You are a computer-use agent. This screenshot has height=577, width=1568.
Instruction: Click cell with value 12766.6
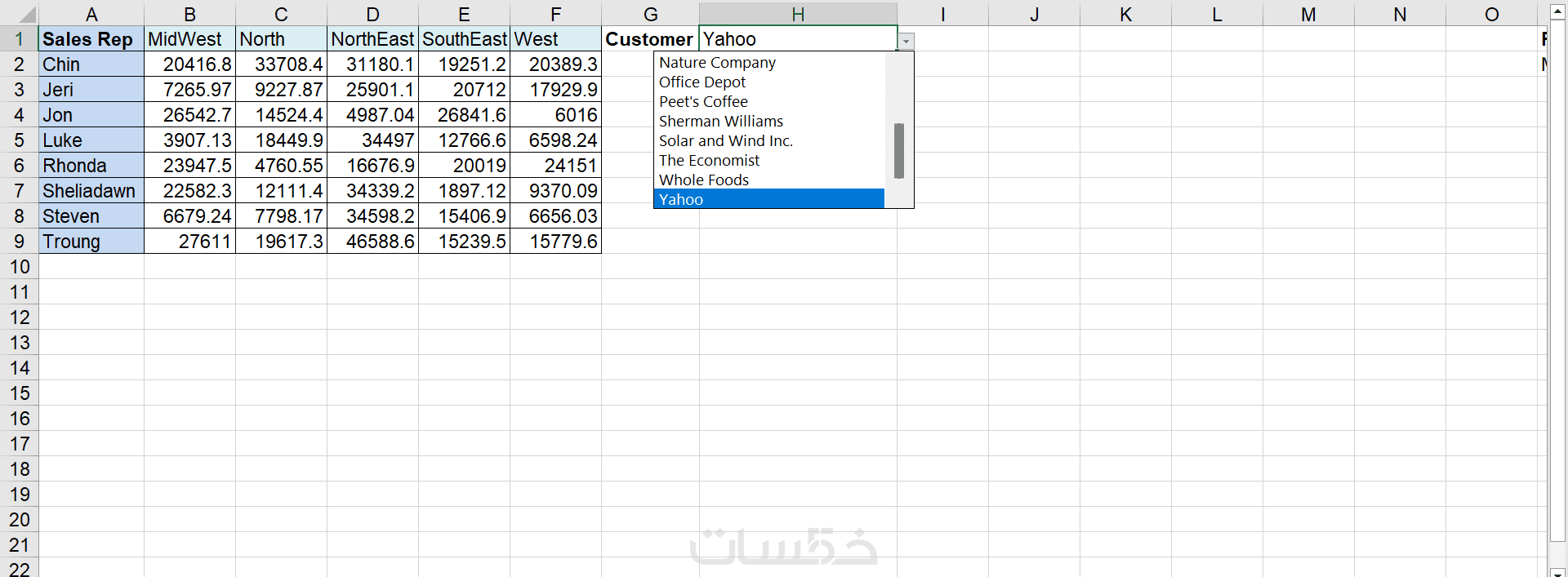[464, 140]
